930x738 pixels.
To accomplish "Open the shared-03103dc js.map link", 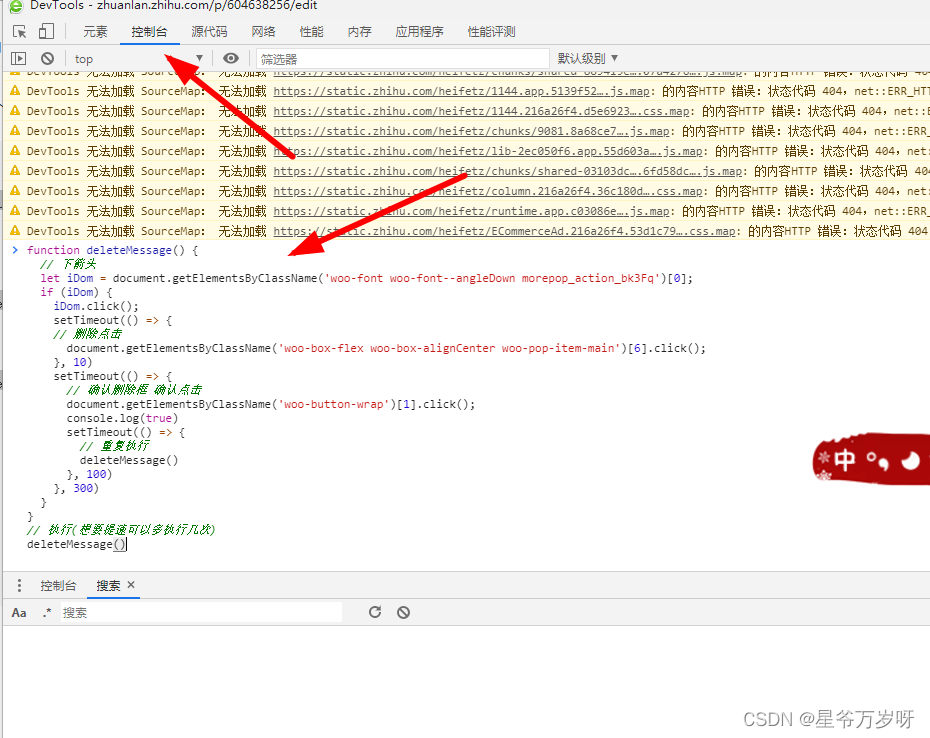I will point(508,171).
